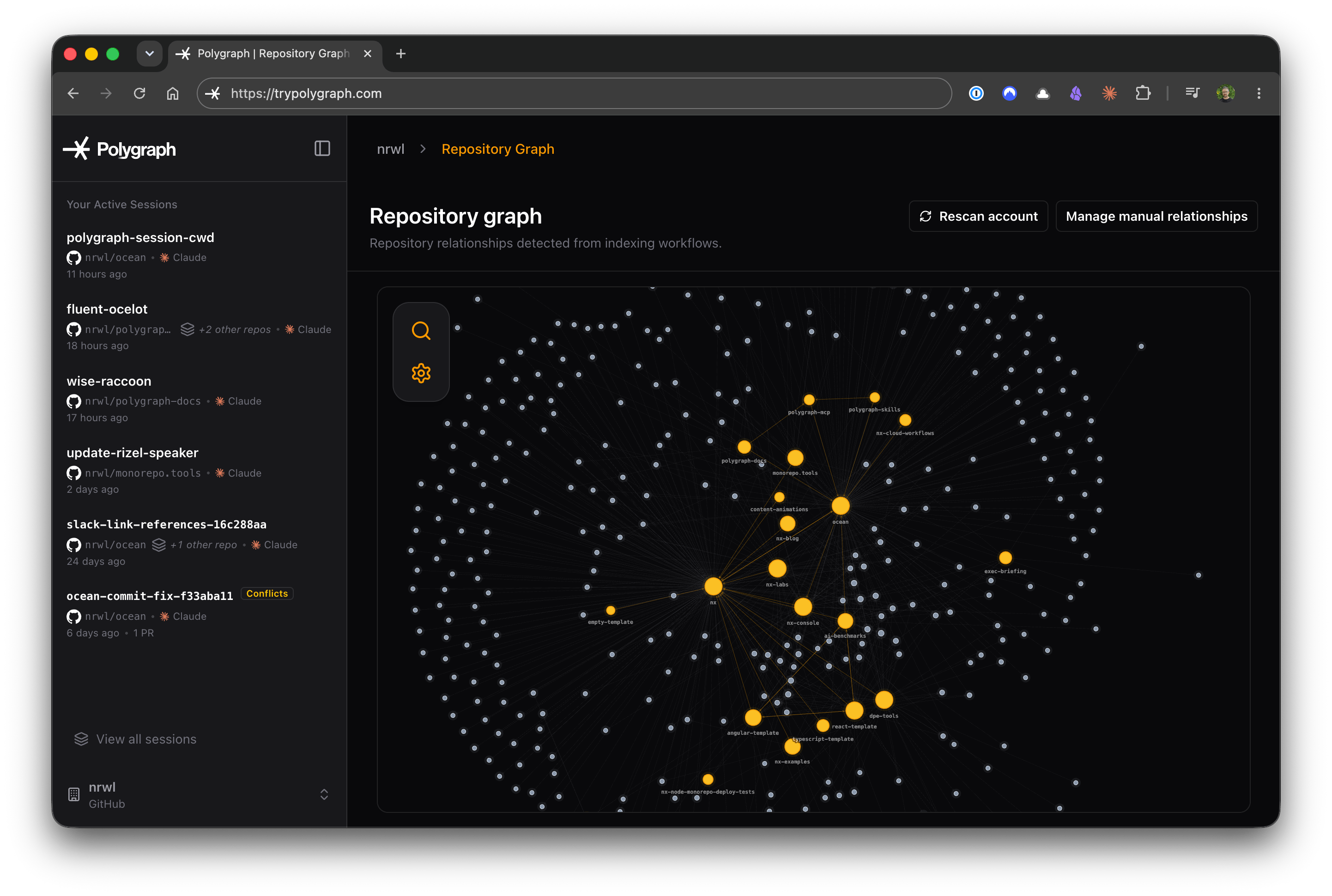Open the cloud extension icon
1332x896 pixels.
[1043, 93]
